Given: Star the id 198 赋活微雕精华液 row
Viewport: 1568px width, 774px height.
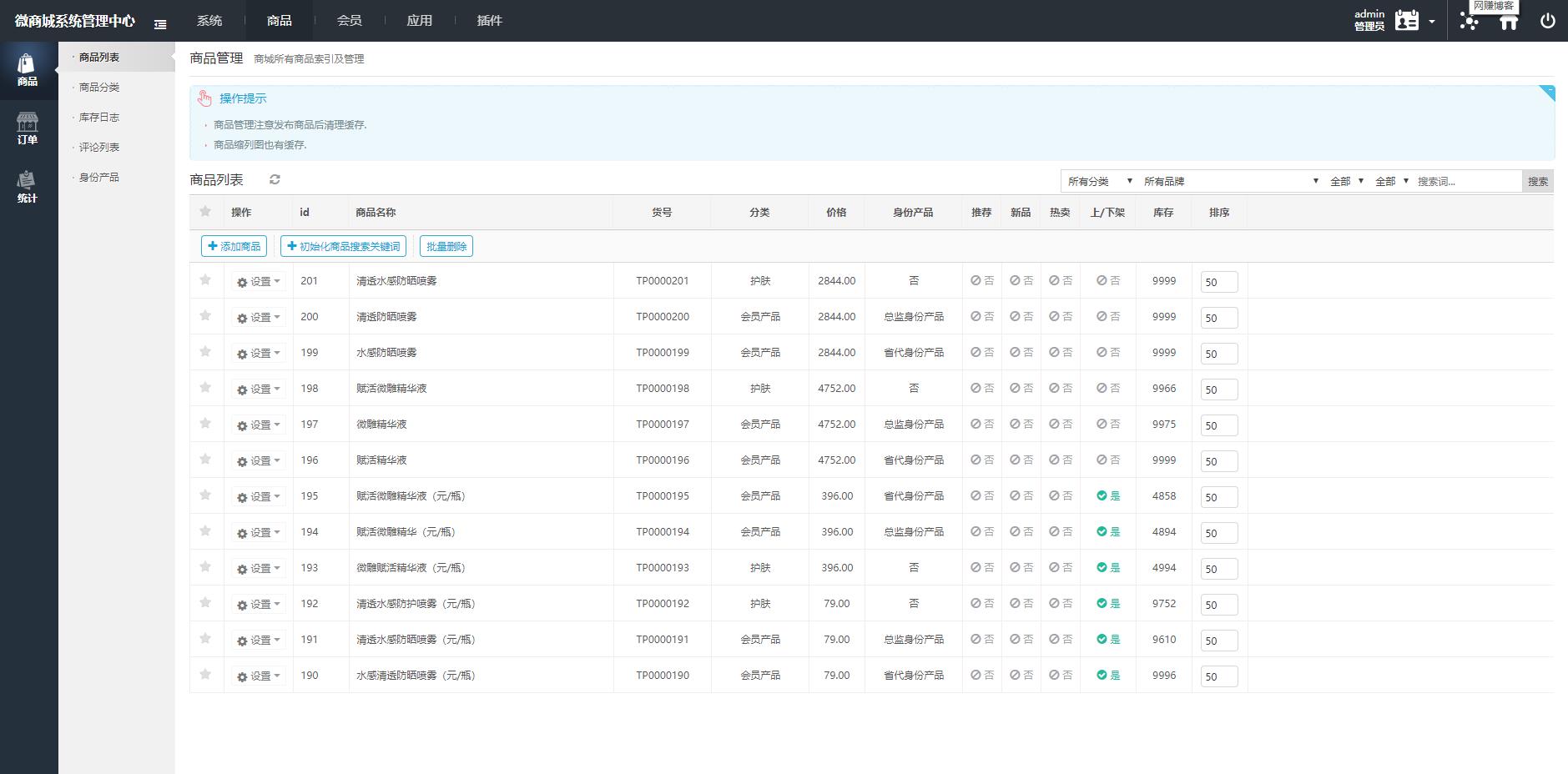Looking at the screenshot, I should pyautogui.click(x=205, y=387).
